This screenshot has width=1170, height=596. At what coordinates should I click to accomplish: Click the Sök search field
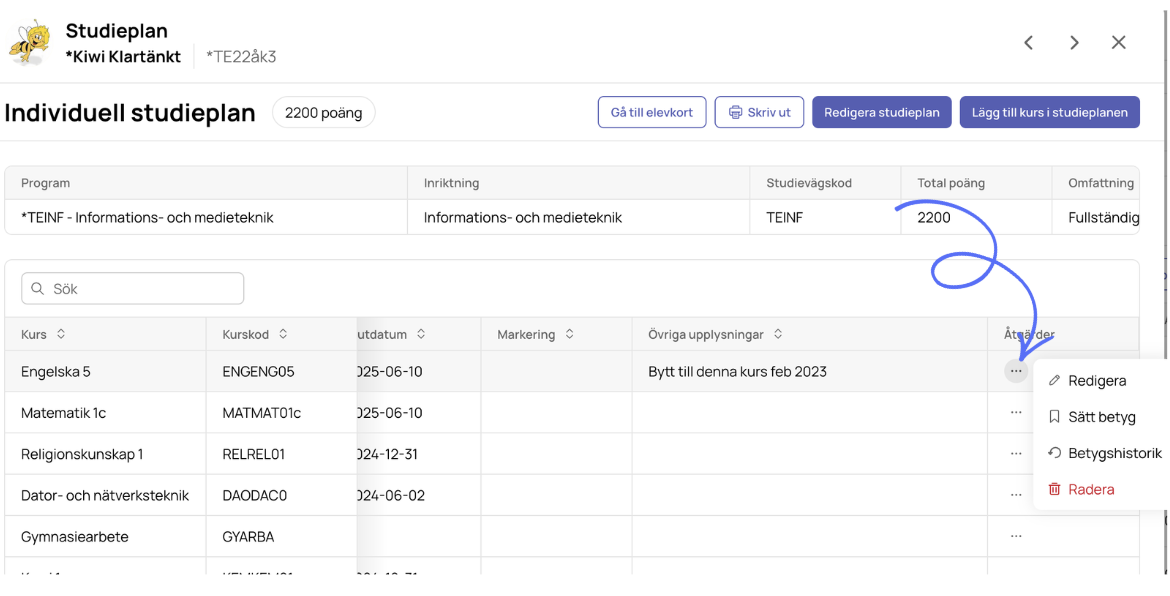pyautogui.click(x=133, y=289)
